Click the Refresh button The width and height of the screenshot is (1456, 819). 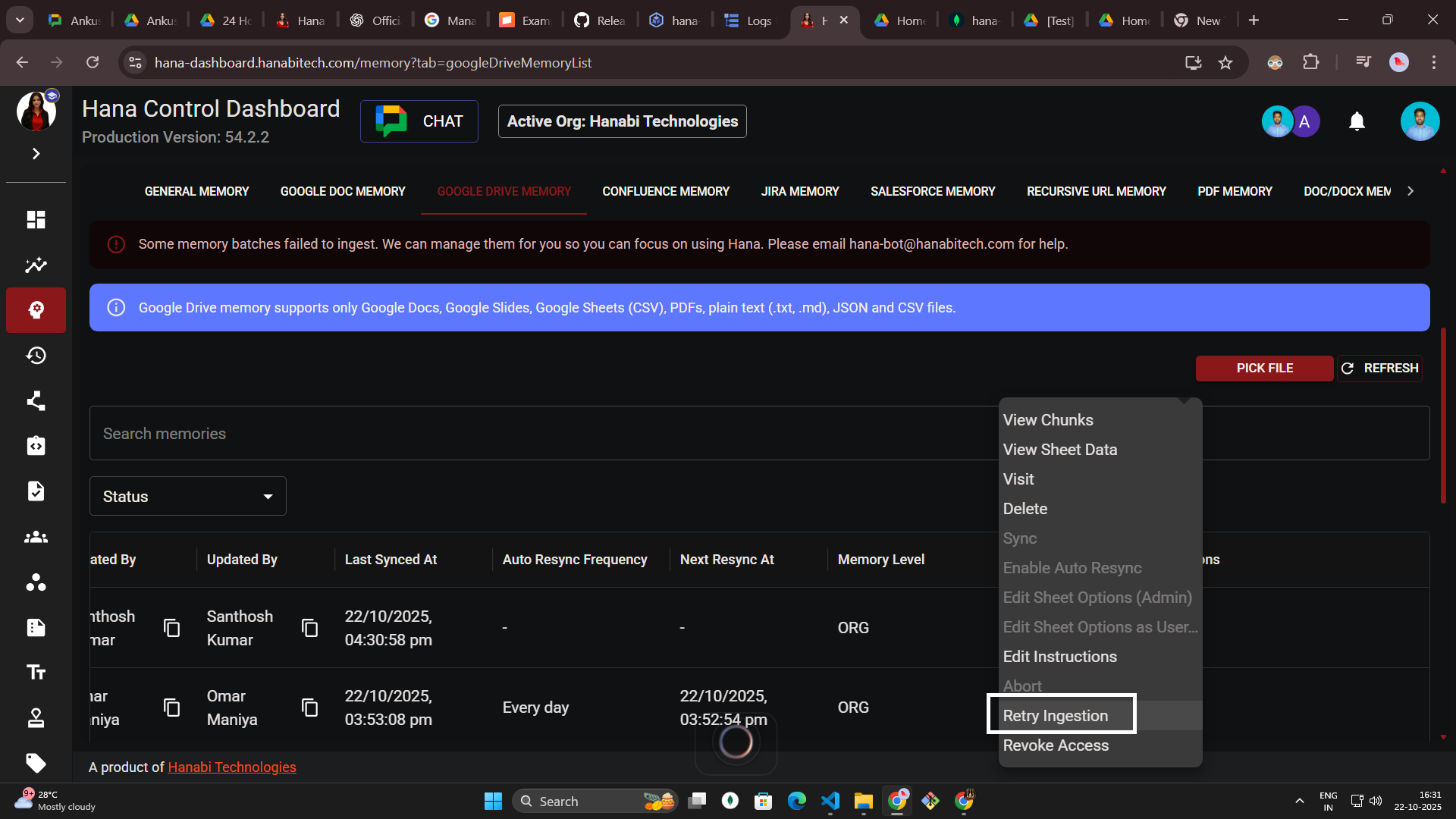1379,369
